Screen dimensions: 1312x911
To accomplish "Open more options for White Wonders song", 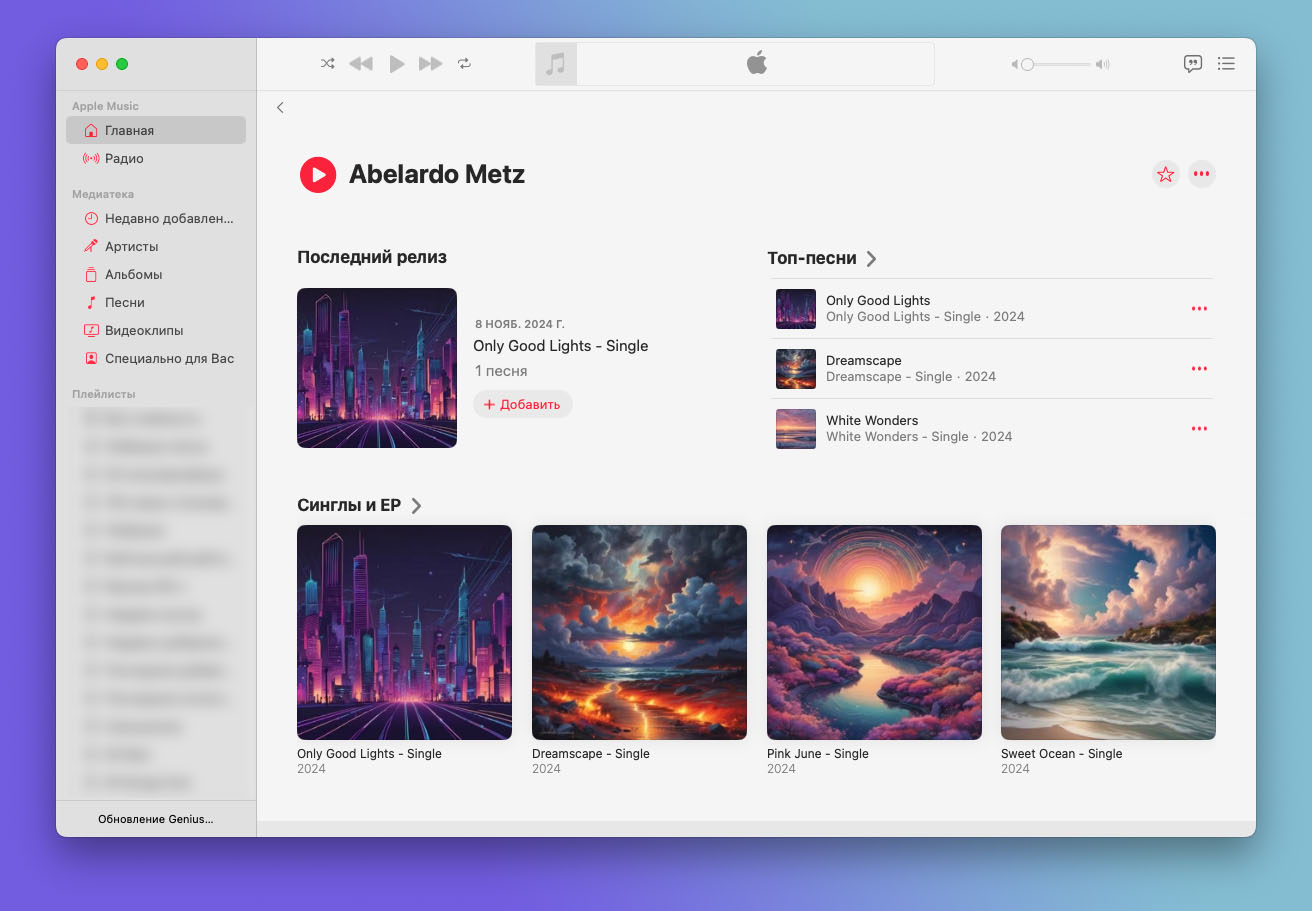I will click(1199, 429).
